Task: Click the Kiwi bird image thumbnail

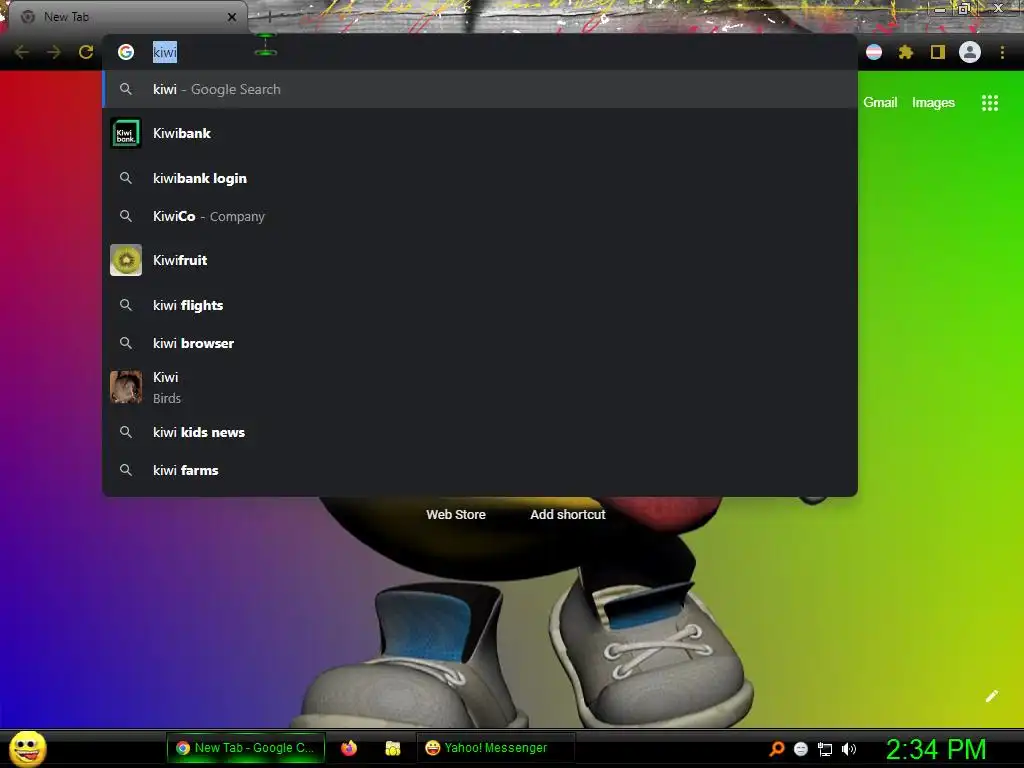Action: coord(126,387)
